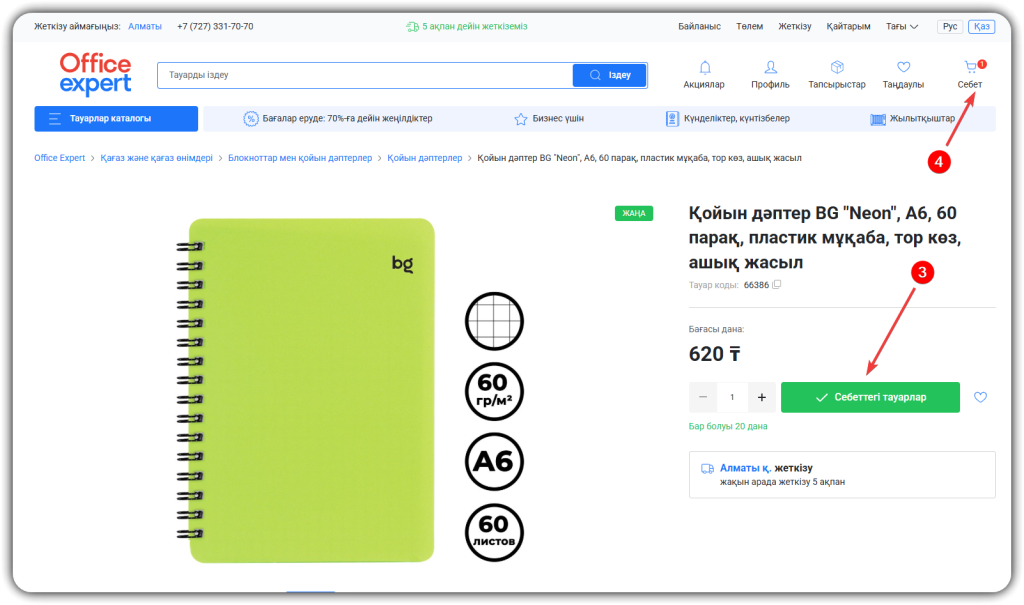Screen dimensions: 1024x605
Task: Open Бағалар еруде 70% discounts link
Action: point(347,119)
